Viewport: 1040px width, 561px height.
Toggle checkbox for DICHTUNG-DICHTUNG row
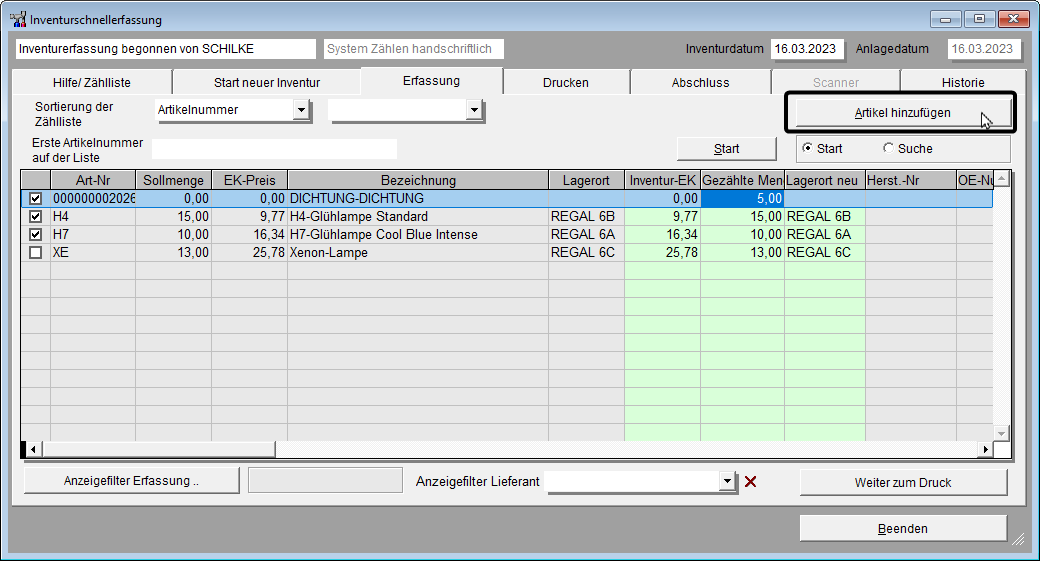point(36,198)
